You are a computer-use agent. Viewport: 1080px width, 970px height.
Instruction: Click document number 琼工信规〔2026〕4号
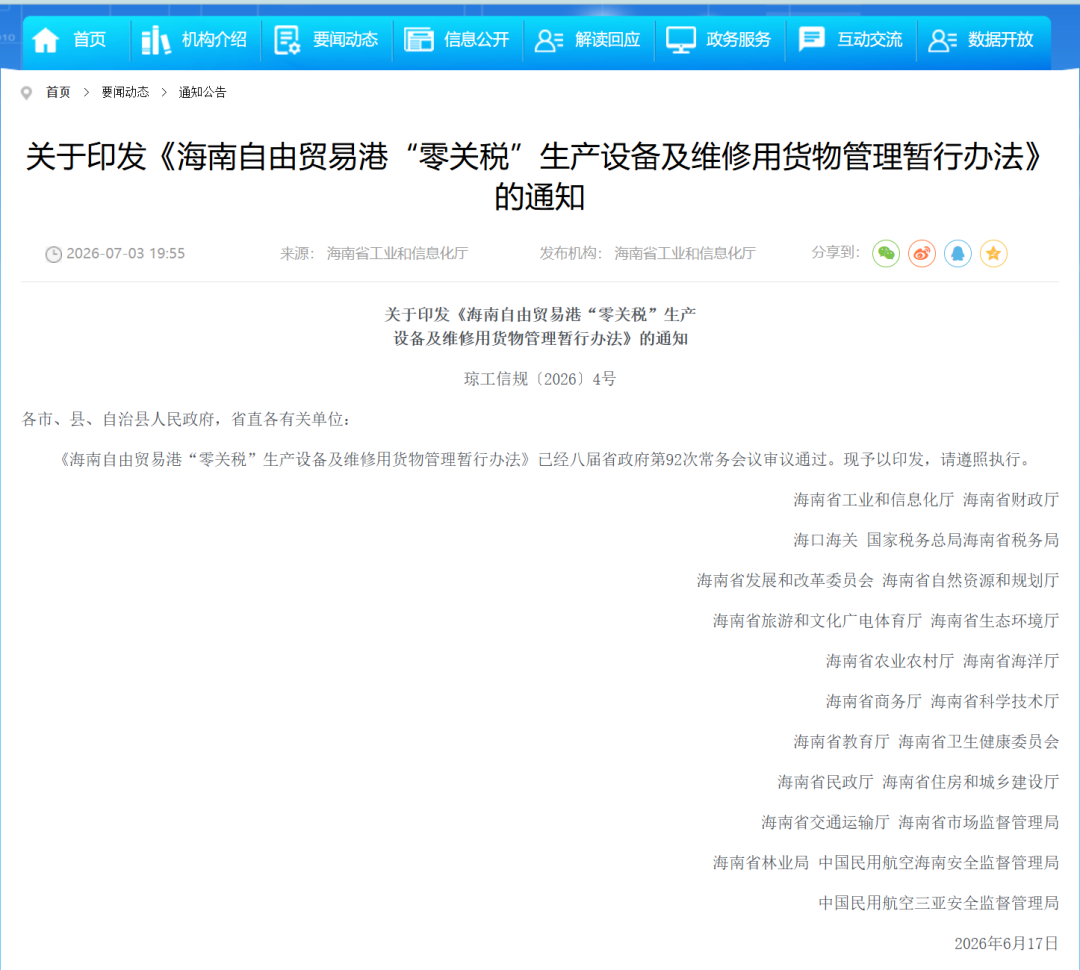[x=540, y=379]
